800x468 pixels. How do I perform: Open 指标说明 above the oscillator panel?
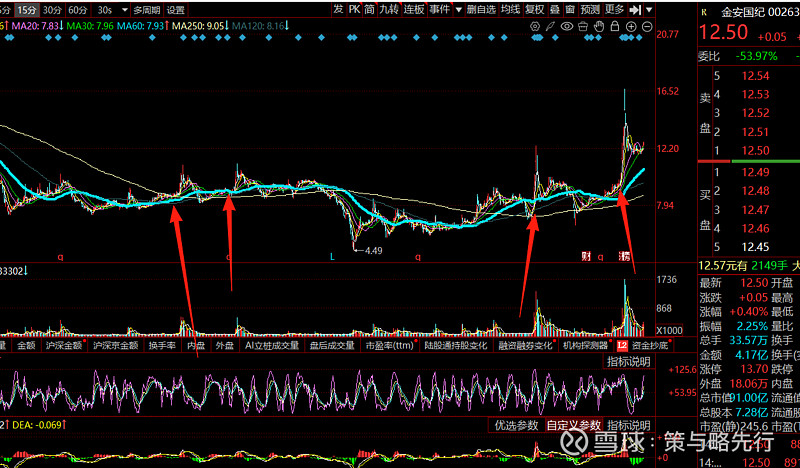[629, 362]
